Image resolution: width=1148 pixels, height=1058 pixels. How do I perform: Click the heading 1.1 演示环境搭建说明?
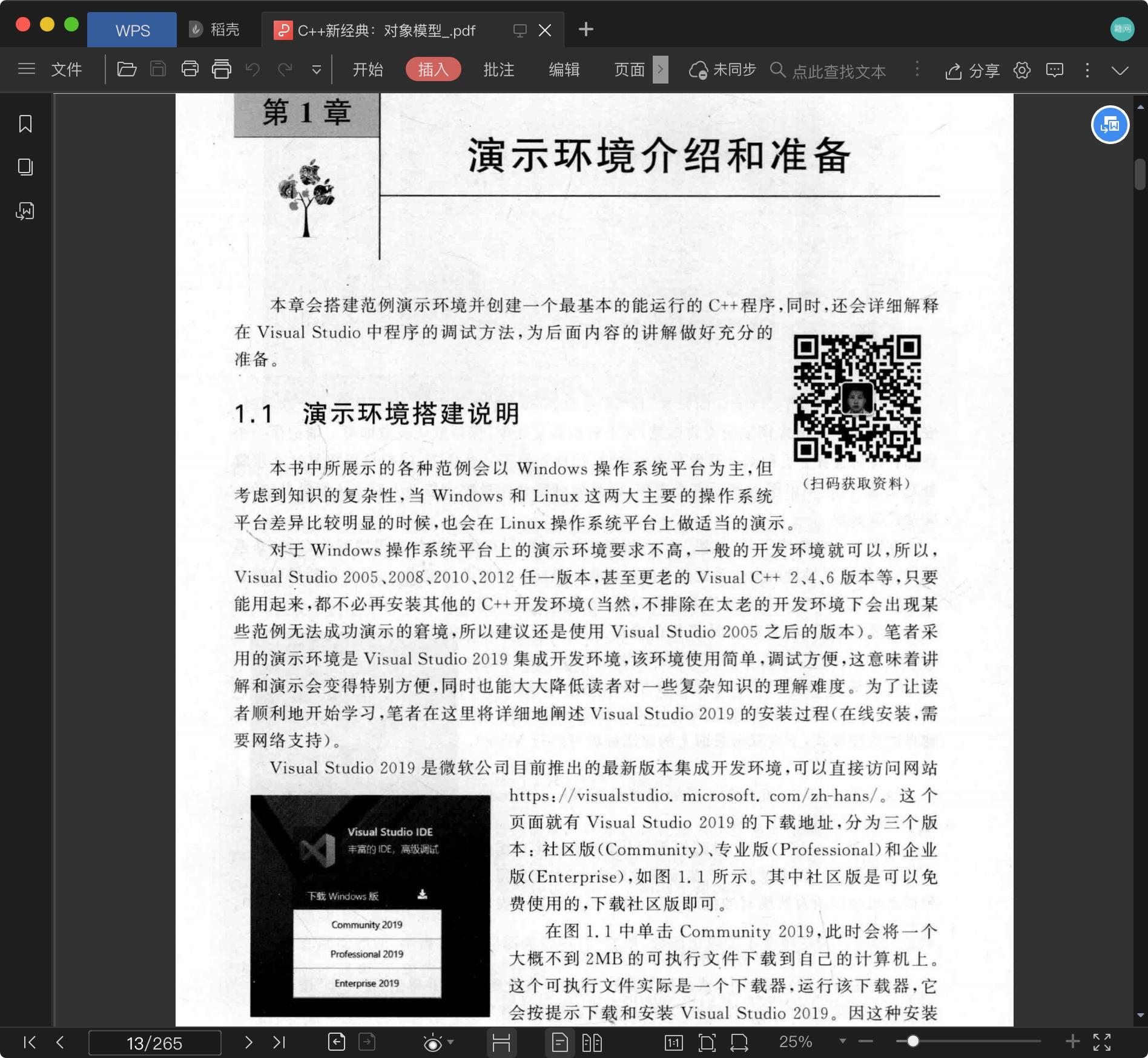tap(377, 414)
